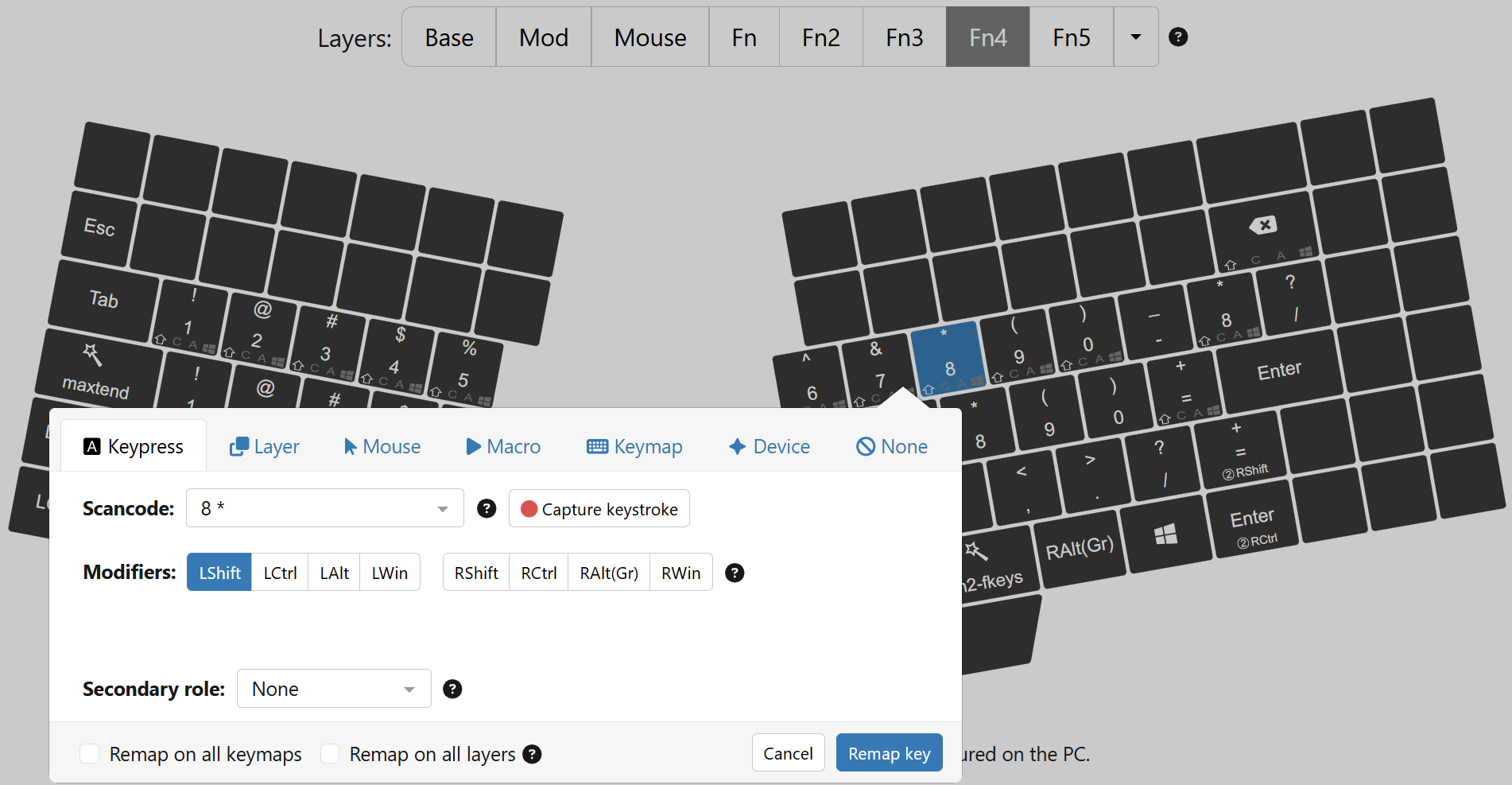This screenshot has height=785, width=1512.
Task: Open the extra layers dropdown arrow
Action: click(1135, 37)
